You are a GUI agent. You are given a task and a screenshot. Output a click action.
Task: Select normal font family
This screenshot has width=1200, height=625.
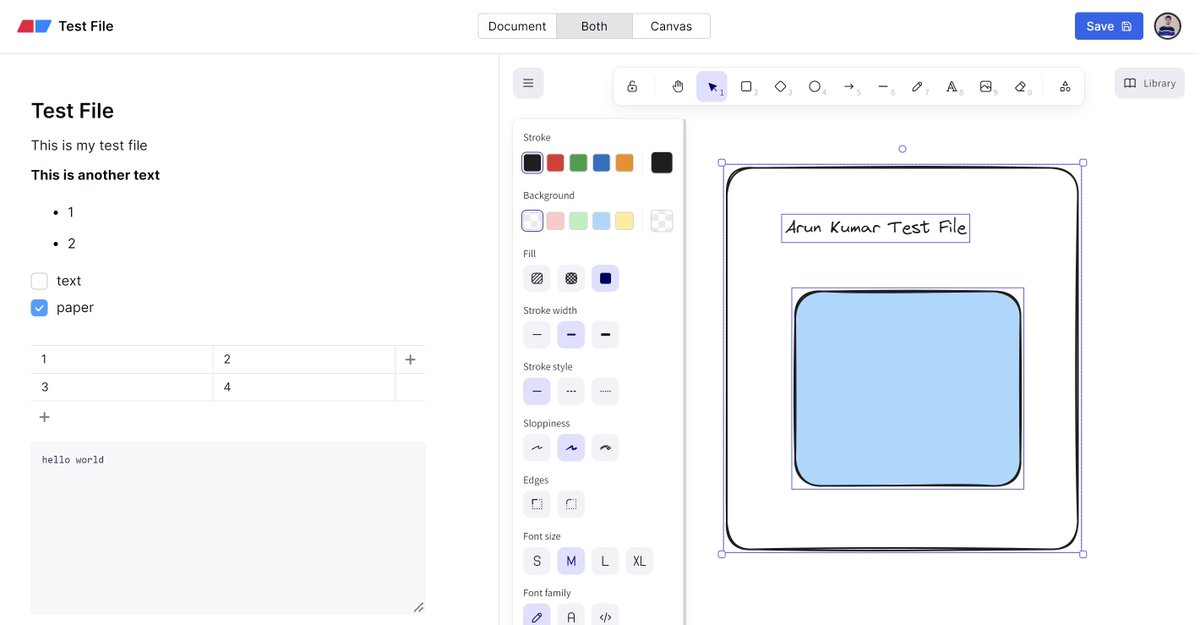point(571,617)
